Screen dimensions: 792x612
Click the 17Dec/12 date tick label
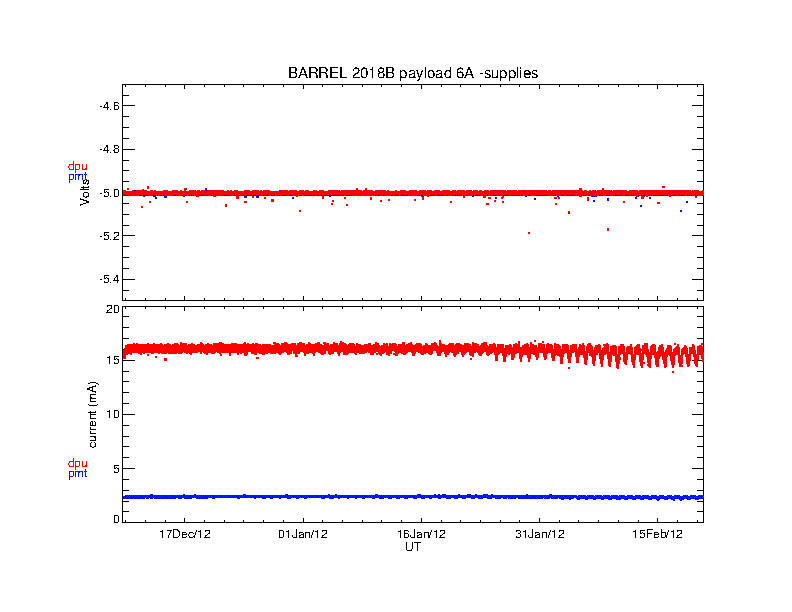pos(184,534)
